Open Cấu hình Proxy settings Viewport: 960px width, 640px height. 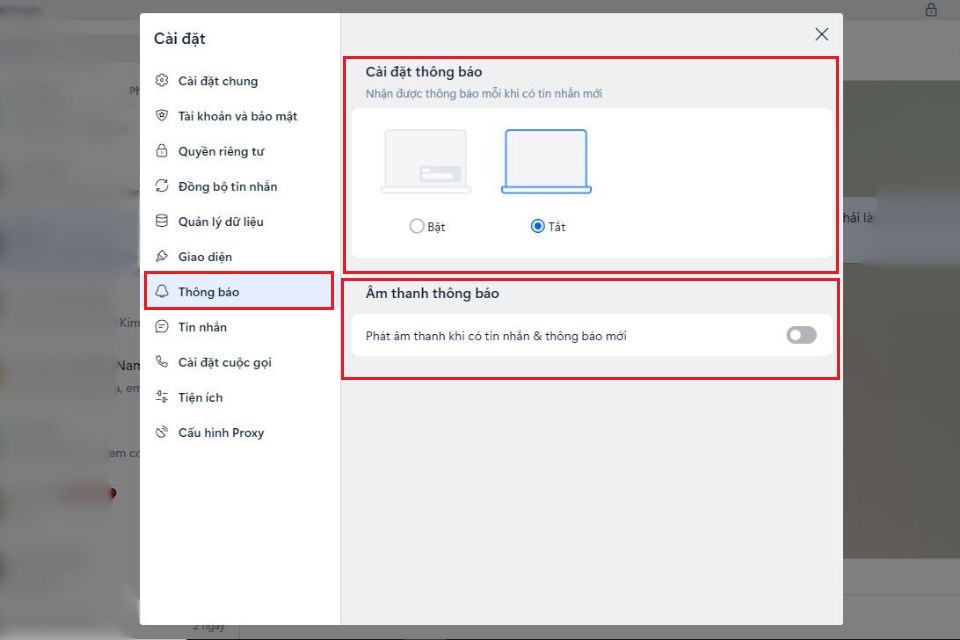pyautogui.click(x=239, y=432)
